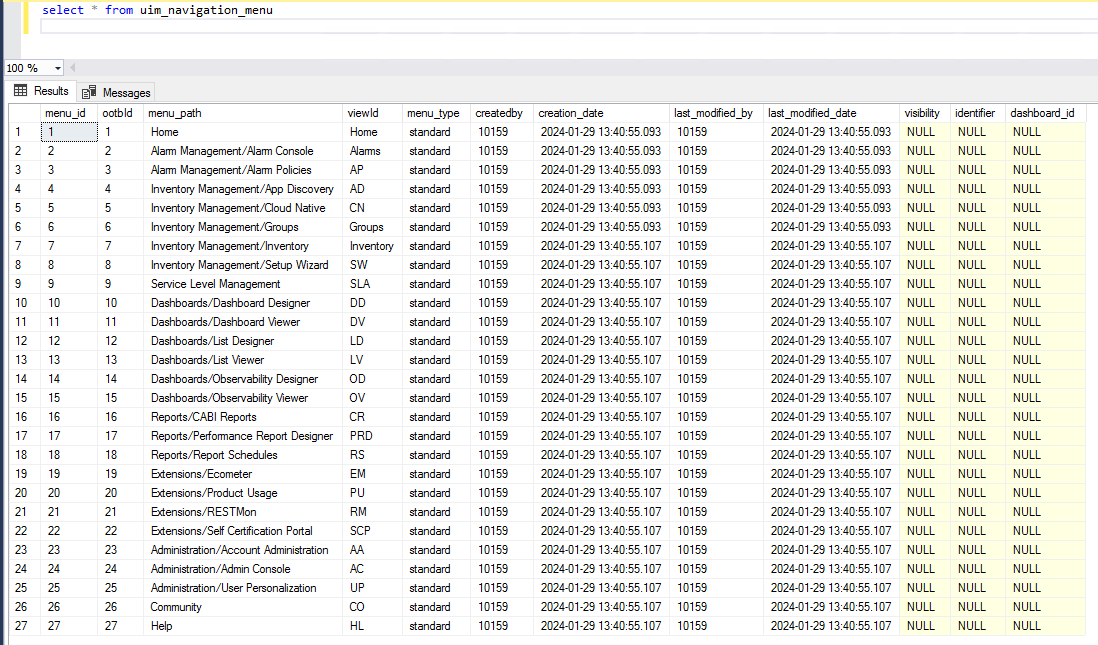
Task: Select the Results tab label
Action: pyautogui.click(x=51, y=91)
